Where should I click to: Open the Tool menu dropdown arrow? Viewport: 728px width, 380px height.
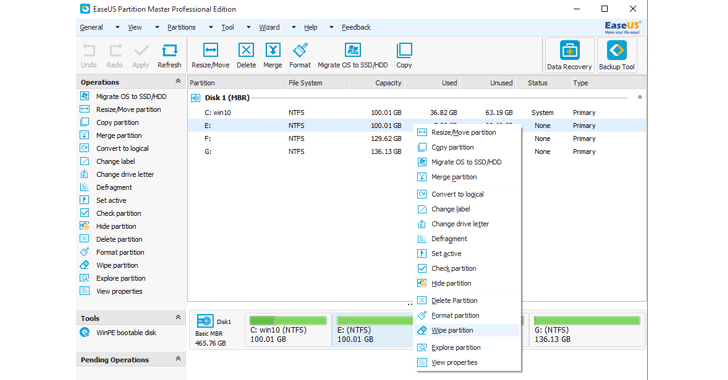coord(248,27)
